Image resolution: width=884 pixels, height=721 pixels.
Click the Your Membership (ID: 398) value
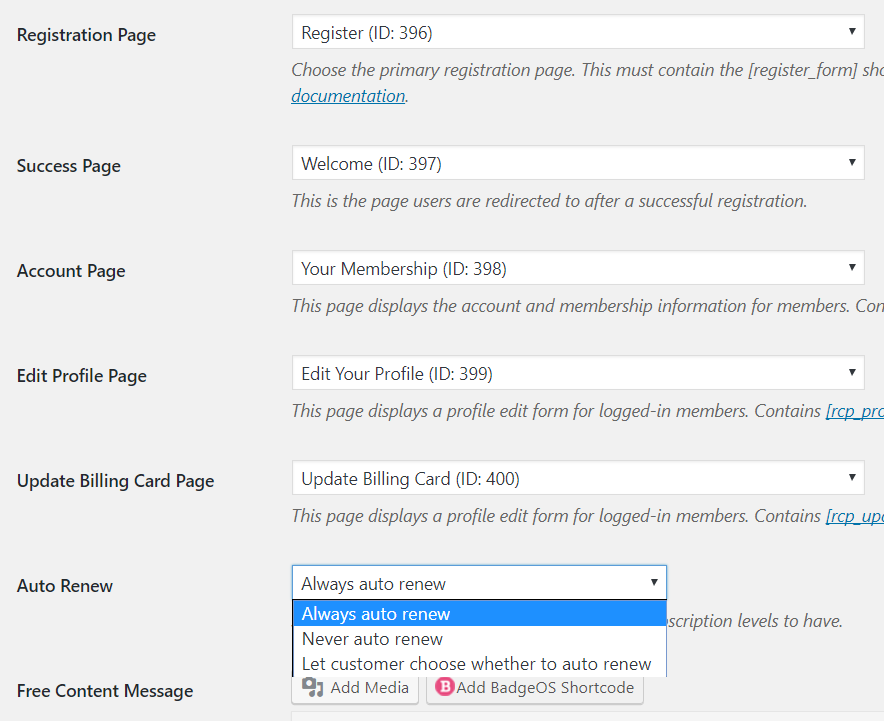pos(404,268)
